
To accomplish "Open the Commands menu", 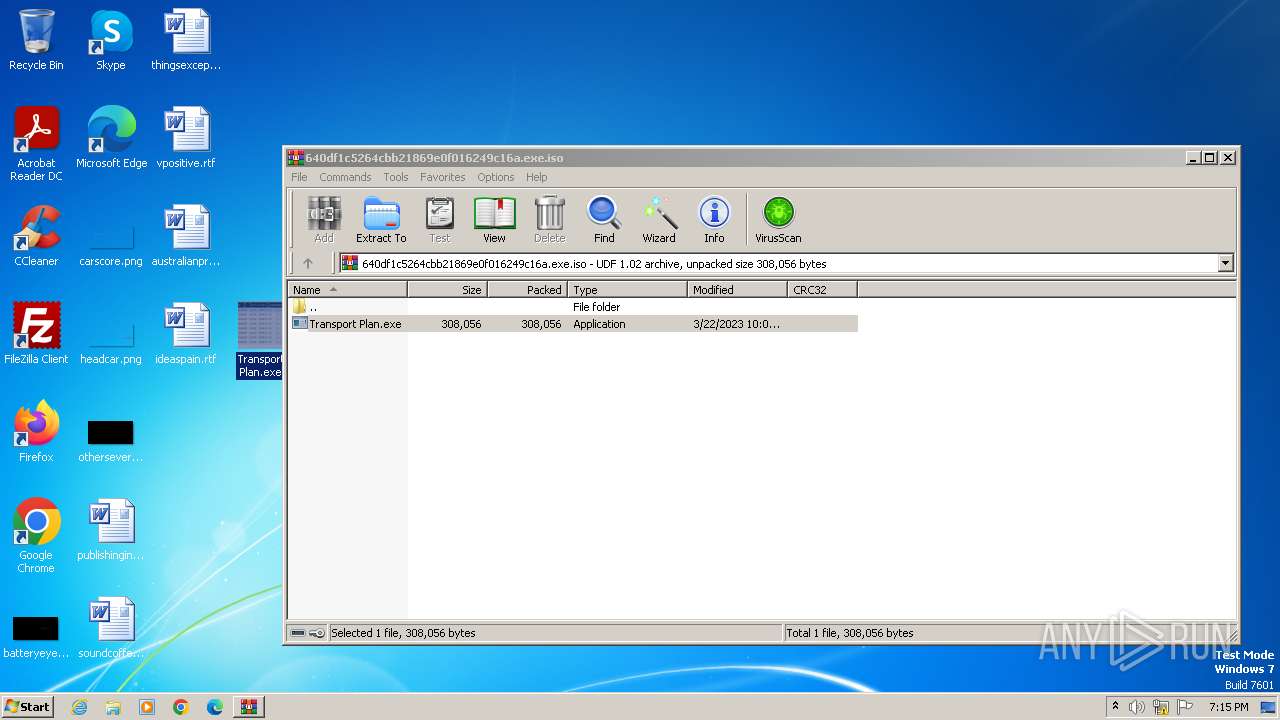I will [x=345, y=177].
